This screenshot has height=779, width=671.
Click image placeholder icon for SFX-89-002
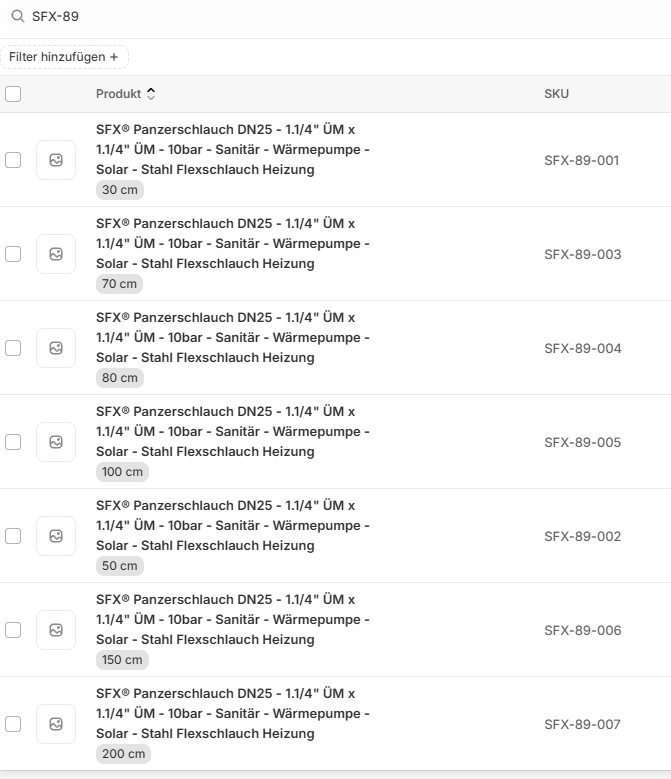[56, 536]
